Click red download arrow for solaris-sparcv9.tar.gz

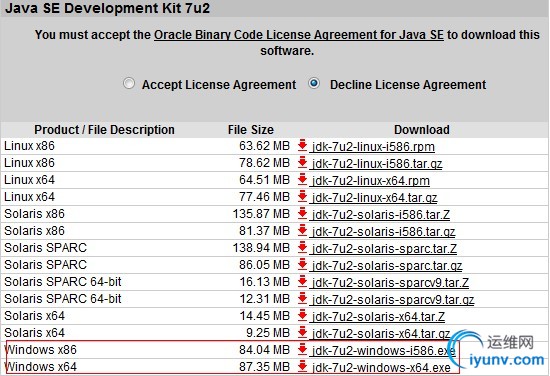click(302, 298)
